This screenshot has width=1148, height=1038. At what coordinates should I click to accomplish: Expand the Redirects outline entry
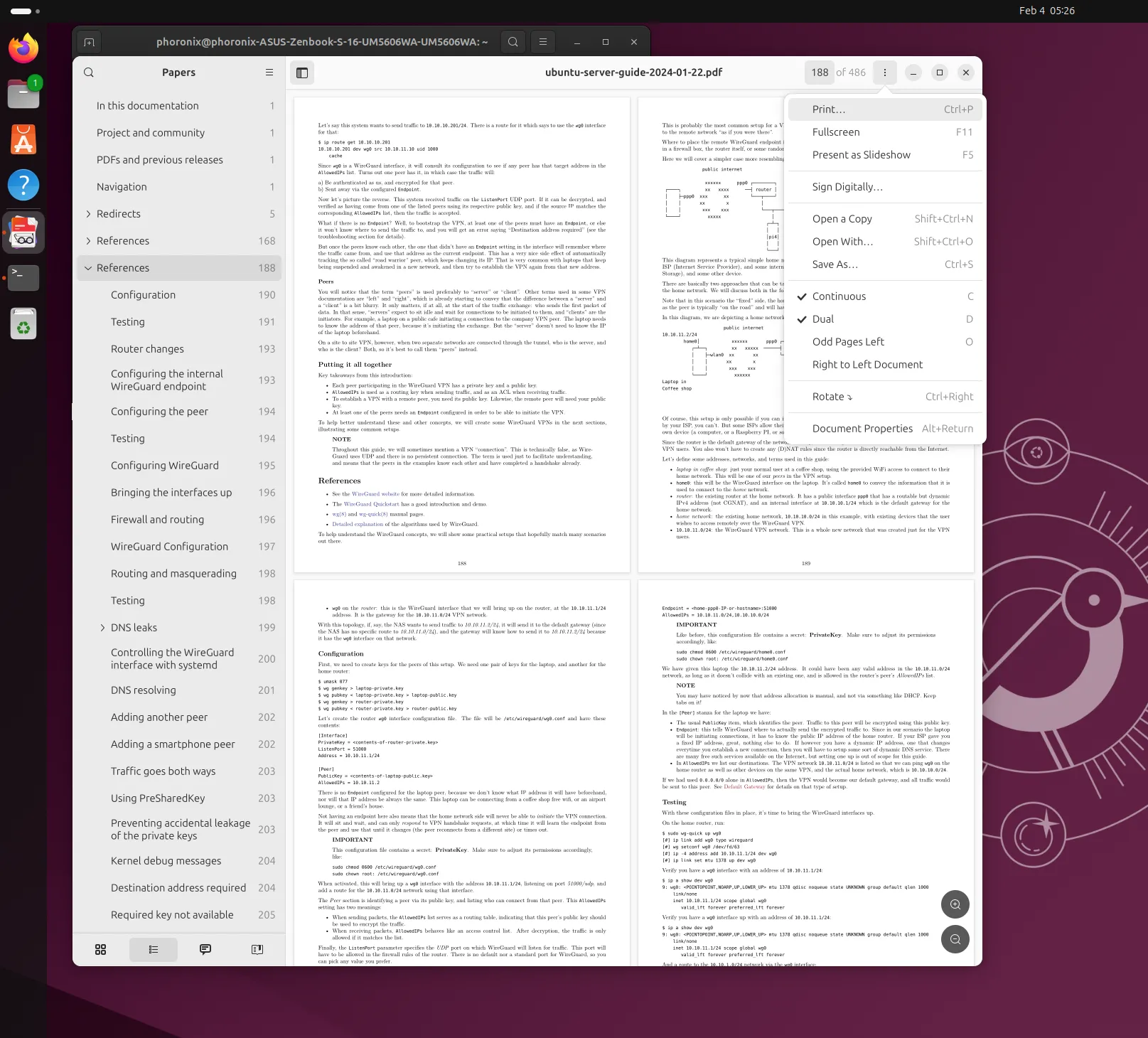88,214
